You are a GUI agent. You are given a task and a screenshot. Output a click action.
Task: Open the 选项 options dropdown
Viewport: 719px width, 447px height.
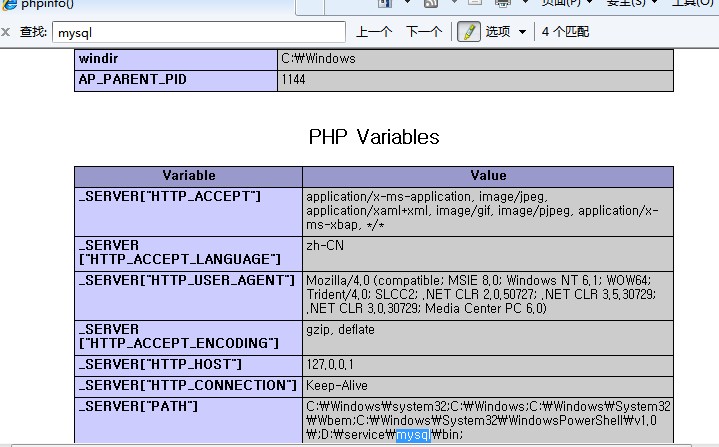click(505, 32)
